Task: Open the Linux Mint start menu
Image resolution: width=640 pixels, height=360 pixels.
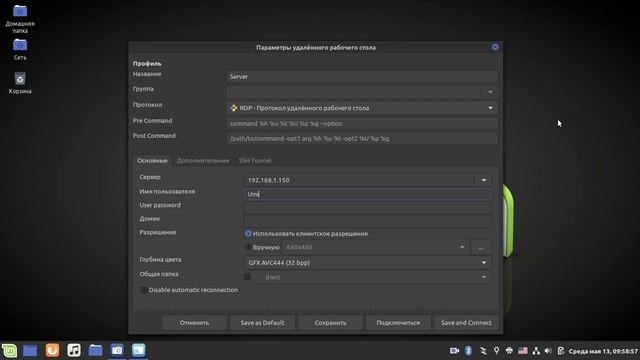Action: point(9,350)
